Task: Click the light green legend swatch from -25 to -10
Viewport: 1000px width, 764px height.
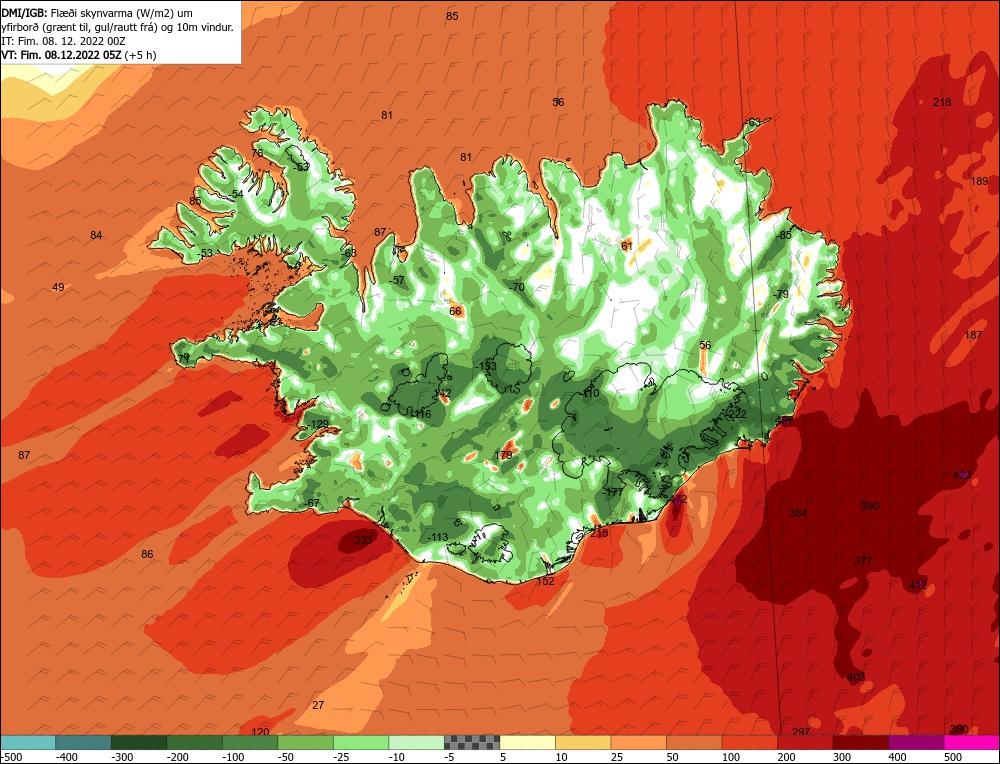Action: pyautogui.click(x=361, y=742)
